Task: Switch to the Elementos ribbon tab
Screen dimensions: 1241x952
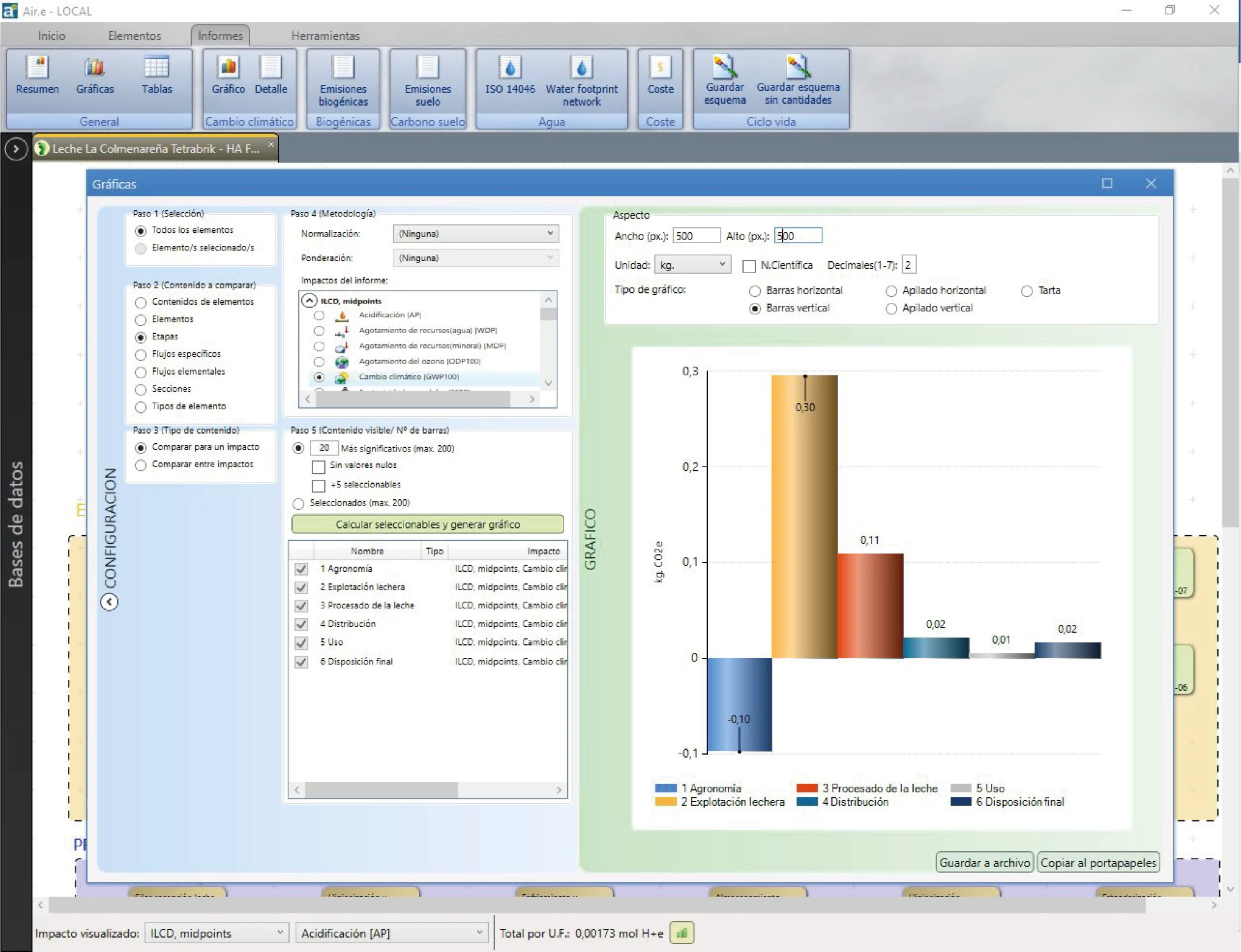Action: point(134,36)
